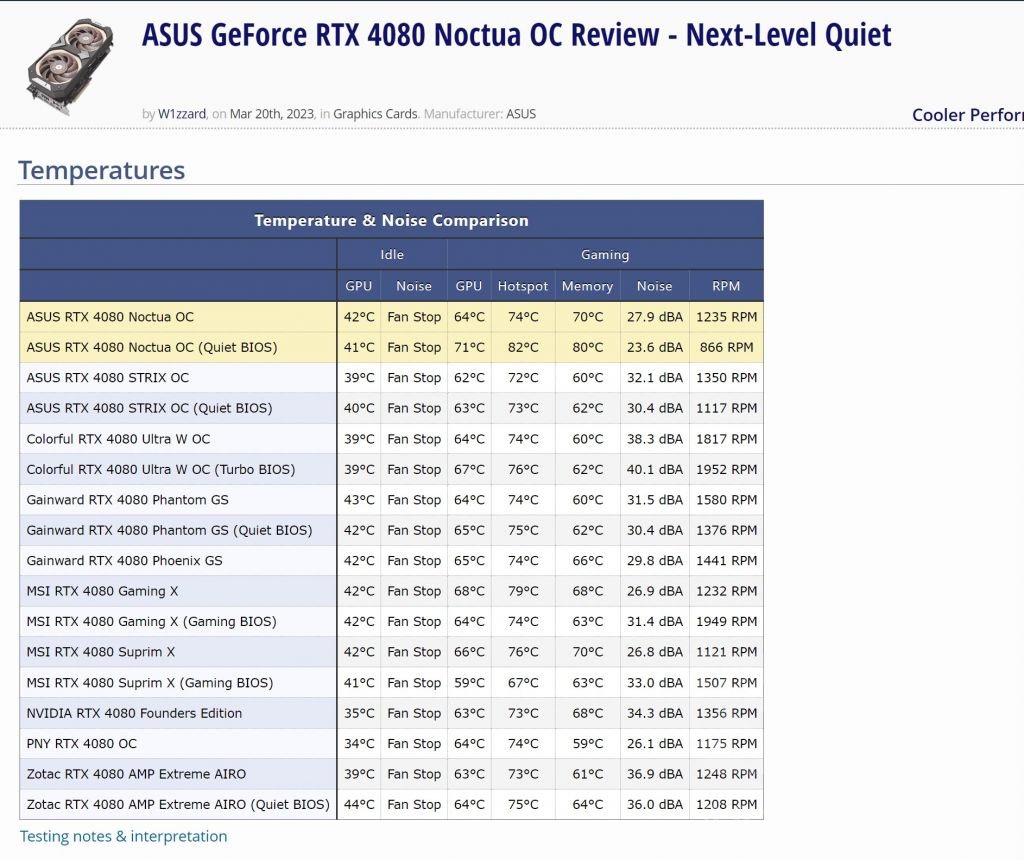The width and height of the screenshot is (1024, 860).
Task: Select the NVIDIA RTX 4080 Founders Edition row name
Action: point(134,713)
